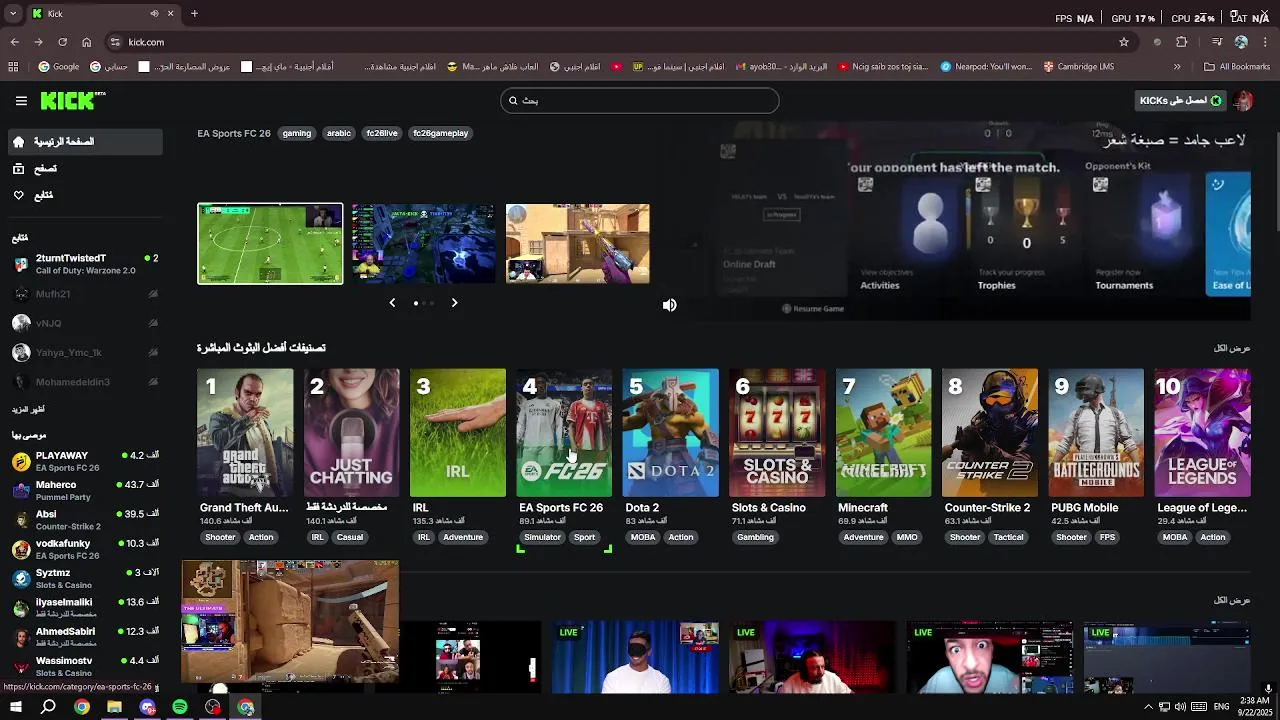Open the EA Sports FC 26 stream category link

(234, 133)
